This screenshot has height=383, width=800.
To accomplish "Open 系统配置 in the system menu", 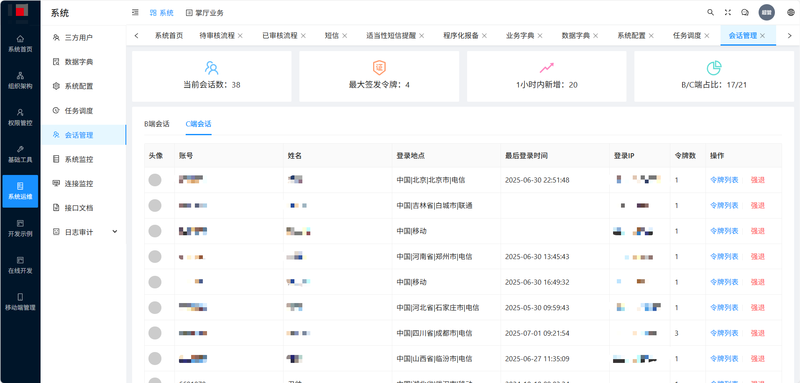I will click(x=84, y=86).
